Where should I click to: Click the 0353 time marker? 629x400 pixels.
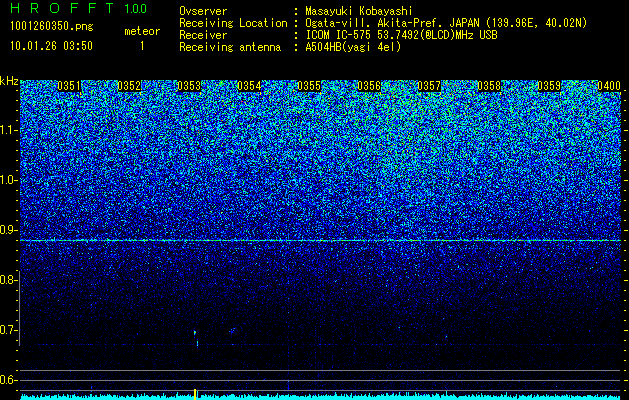[x=189, y=86]
